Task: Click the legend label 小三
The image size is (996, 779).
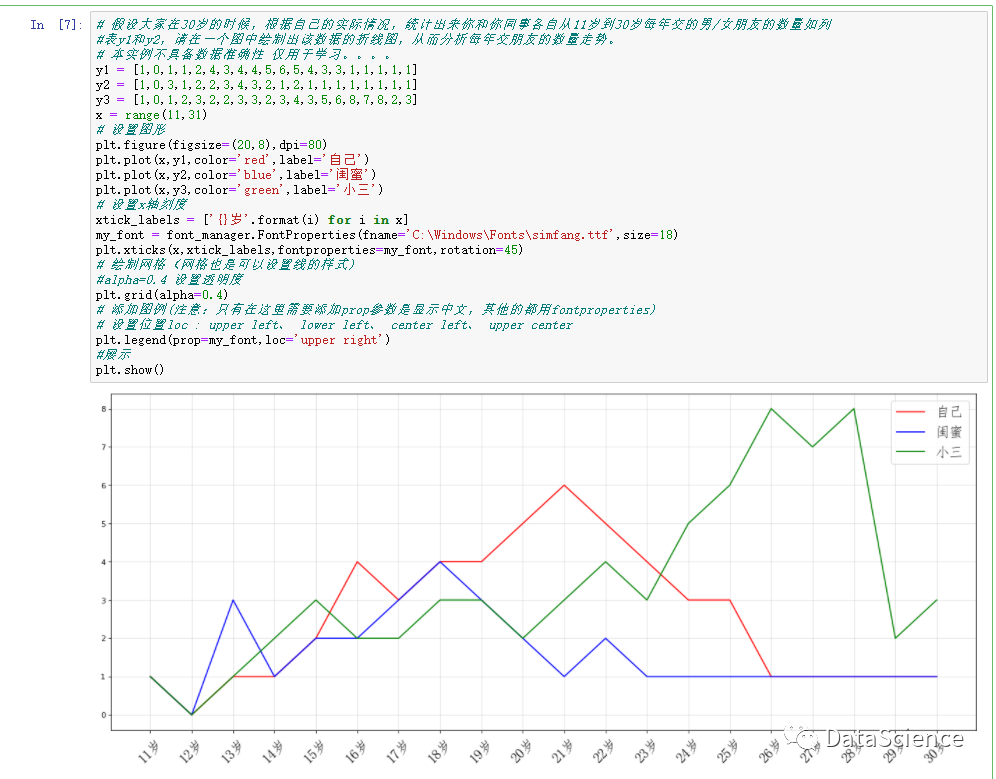Action: point(949,452)
